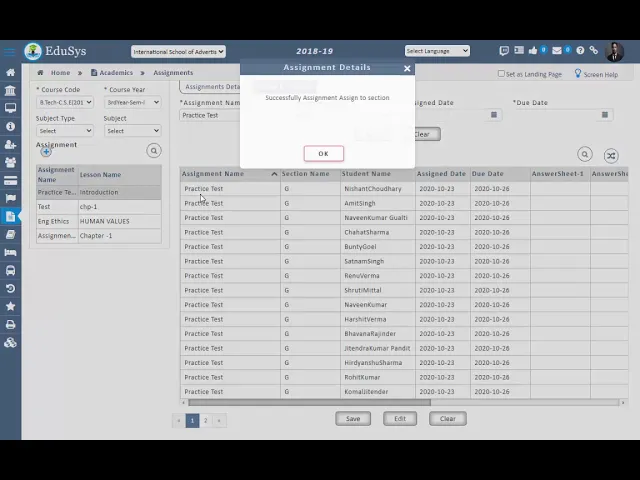Open the printer icon in sidebar
The image size is (640, 480).
click(10, 324)
